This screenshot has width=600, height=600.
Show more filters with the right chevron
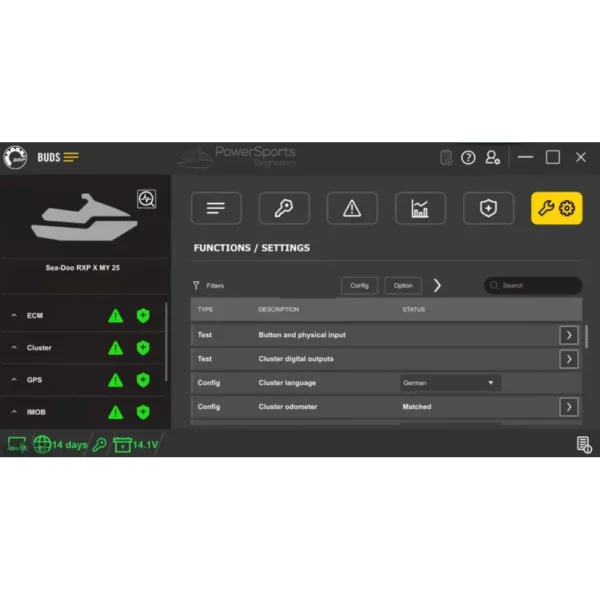tap(437, 285)
